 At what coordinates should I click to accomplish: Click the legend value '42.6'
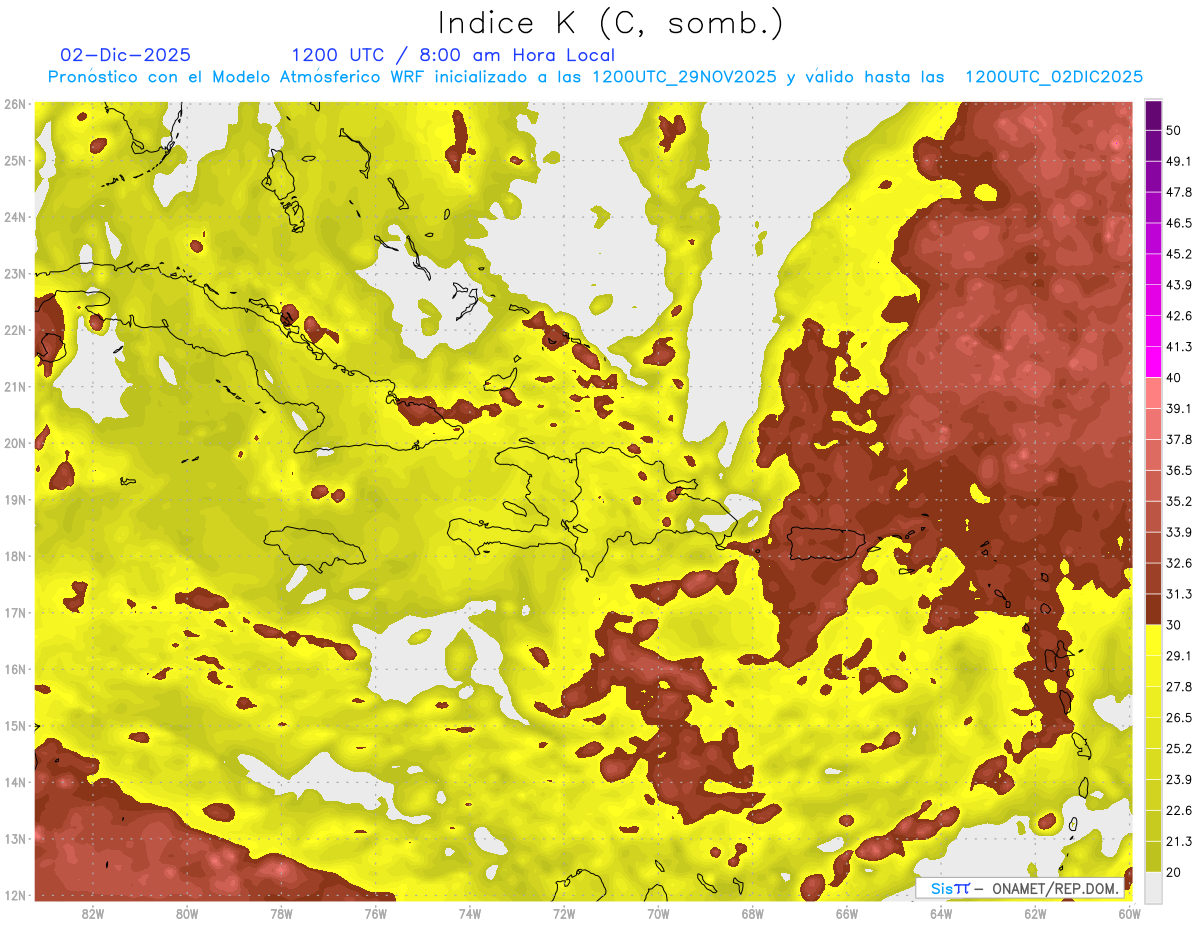tap(1179, 316)
